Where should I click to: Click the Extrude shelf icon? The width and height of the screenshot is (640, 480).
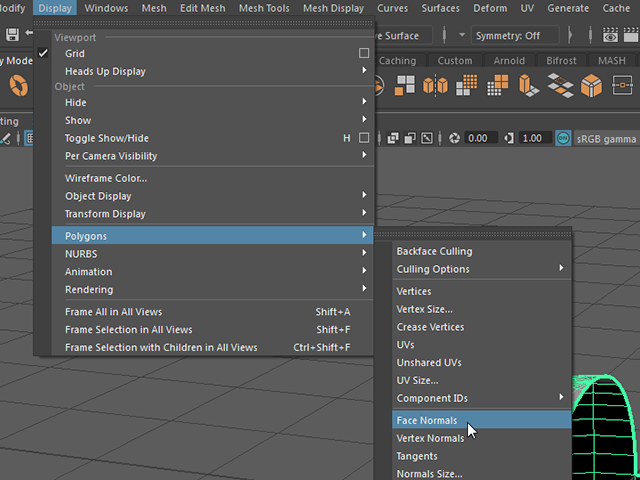(529, 86)
